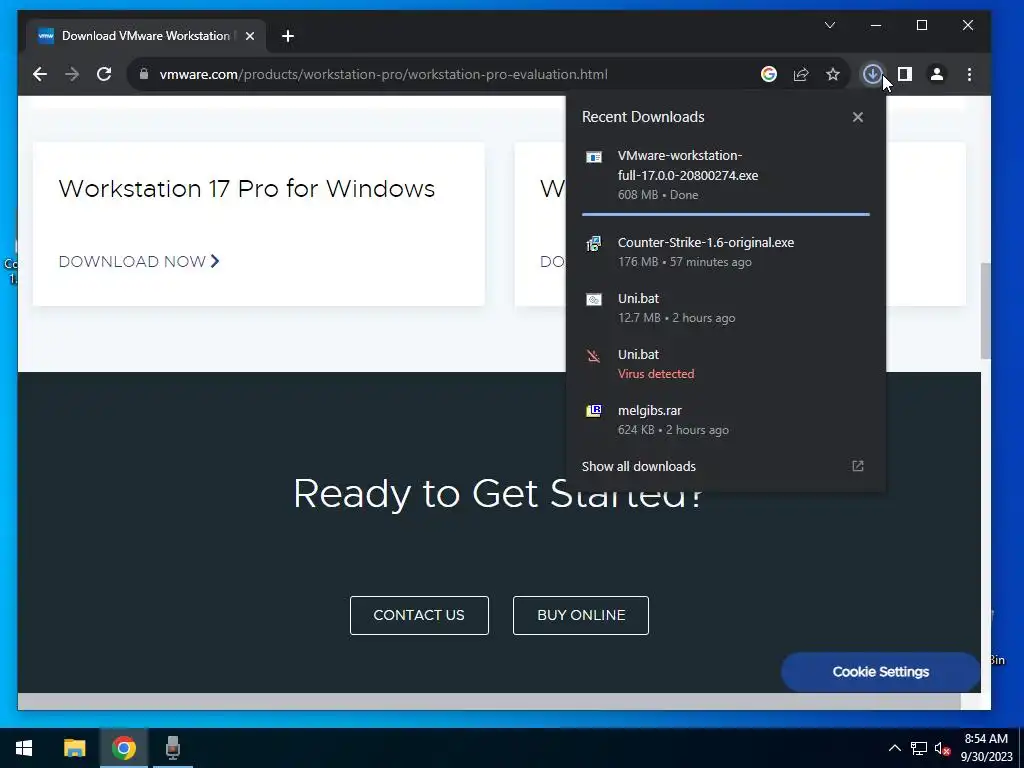Click the Workstation 17 Pro for Windows heading
1024x768 pixels.
pyautogui.click(x=247, y=189)
